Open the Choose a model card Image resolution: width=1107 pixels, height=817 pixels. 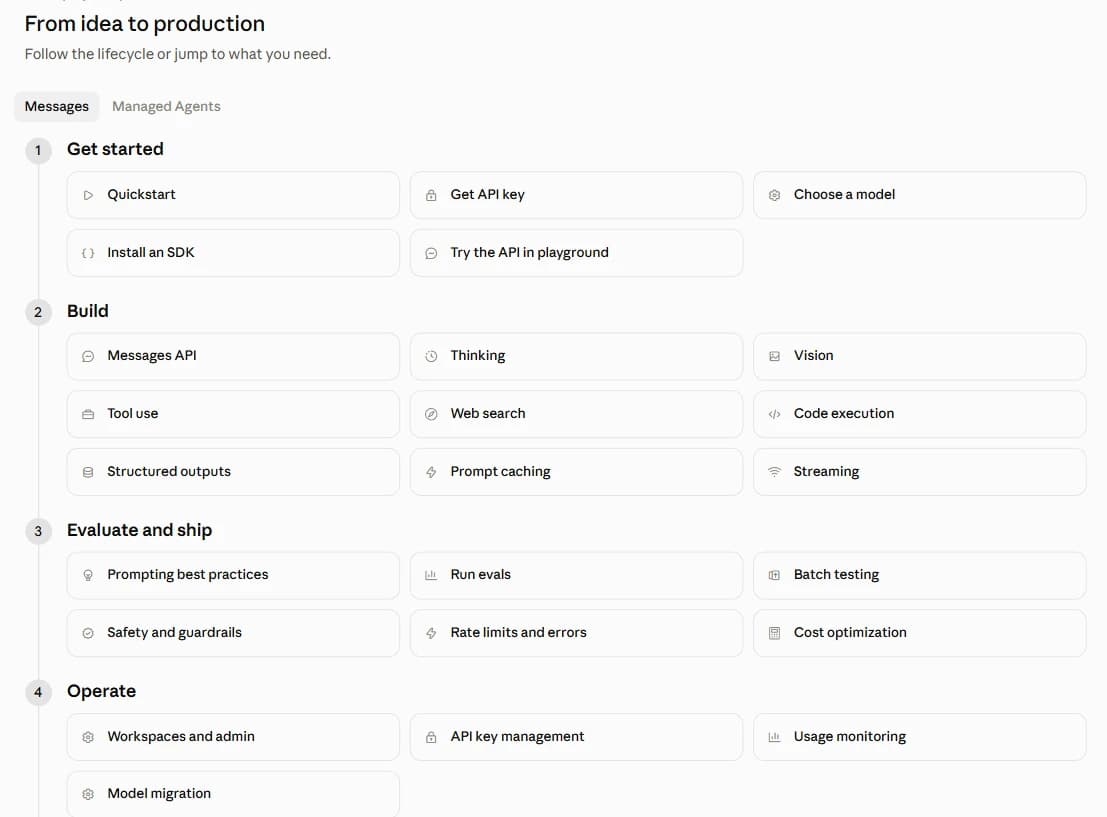pos(919,195)
